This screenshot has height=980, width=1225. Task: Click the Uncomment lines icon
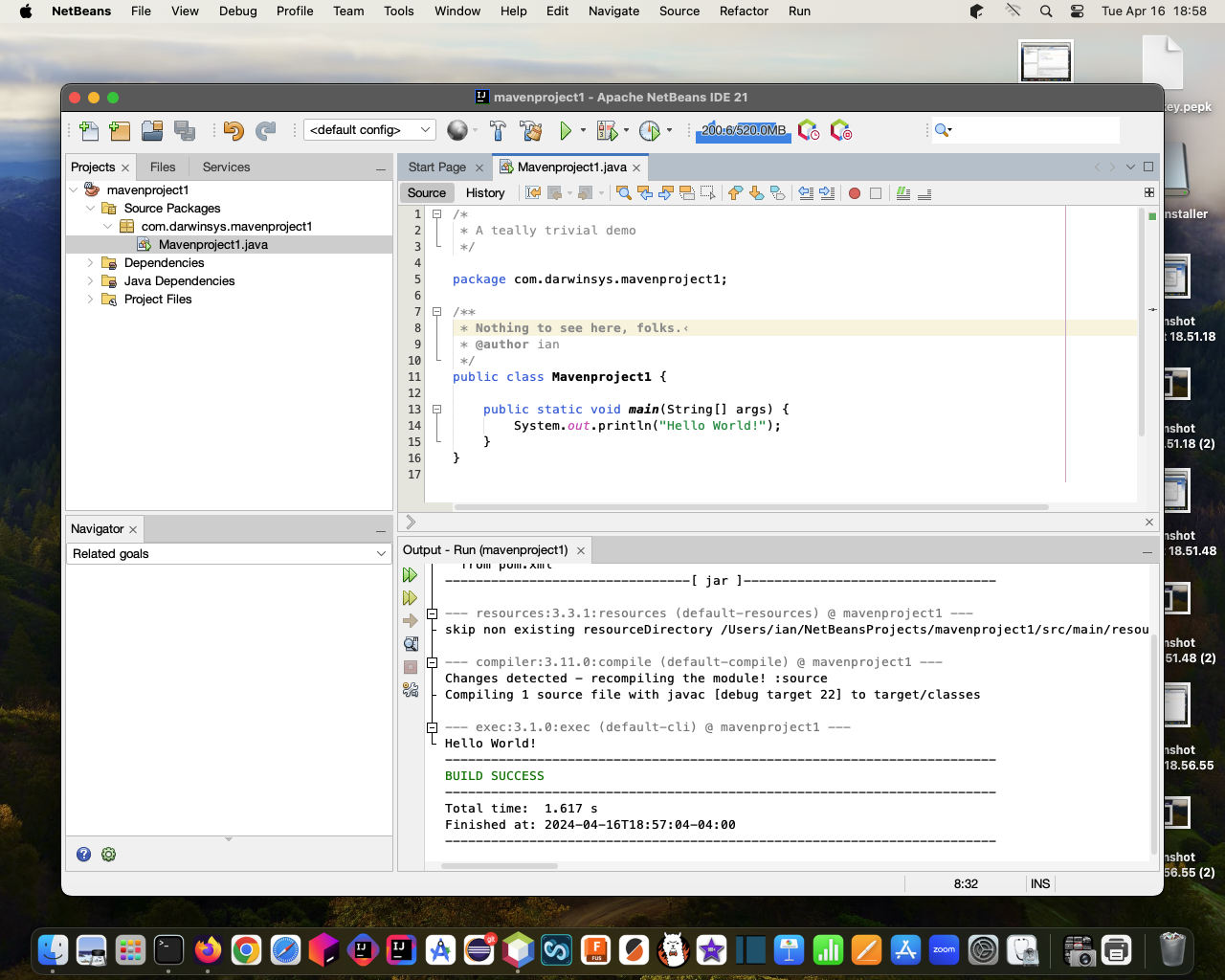(x=924, y=193)
